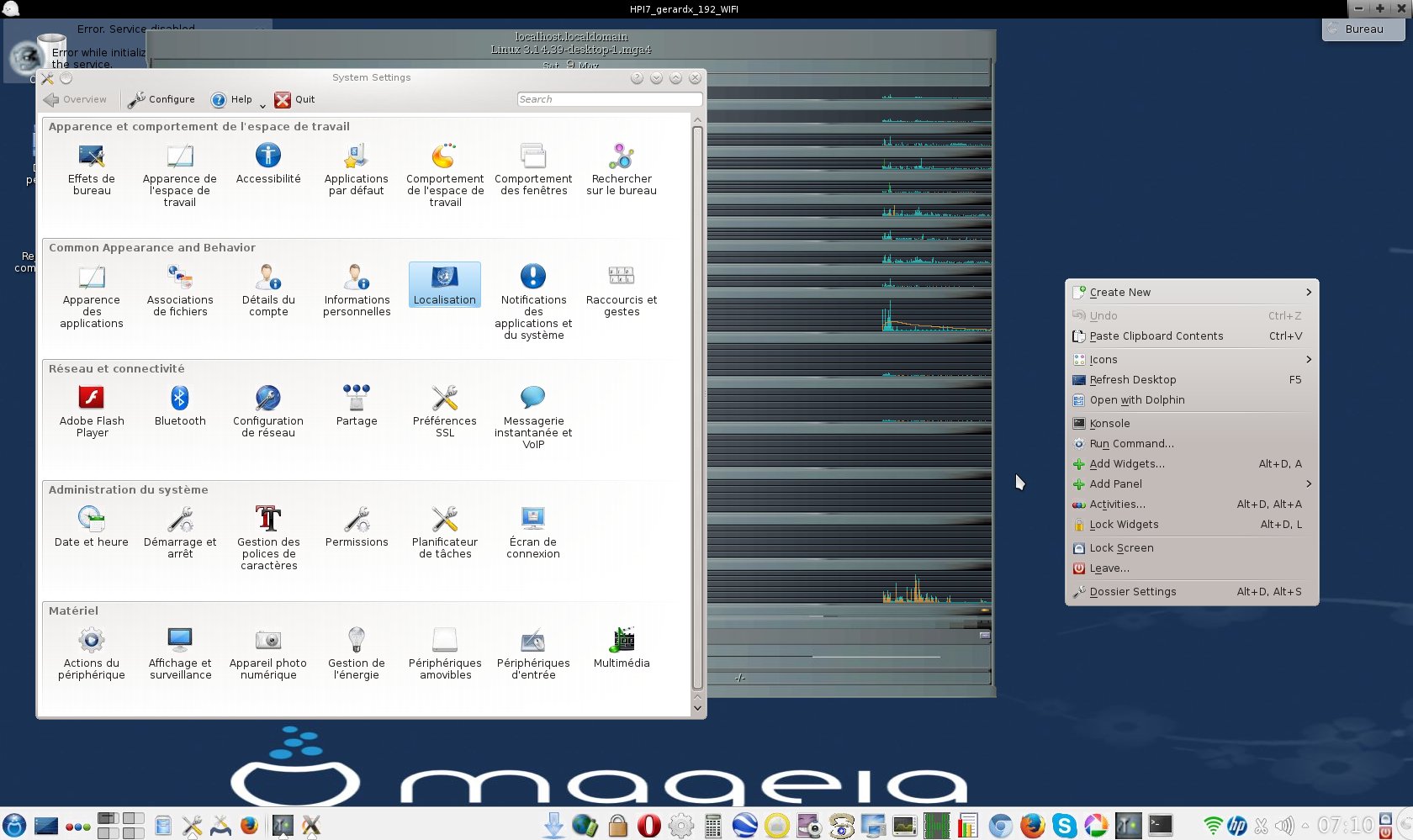This screenshot has height=840, width=1413.
Task: Choose Paste Clipboard Contents
Action: click(x=1192, y=335)
